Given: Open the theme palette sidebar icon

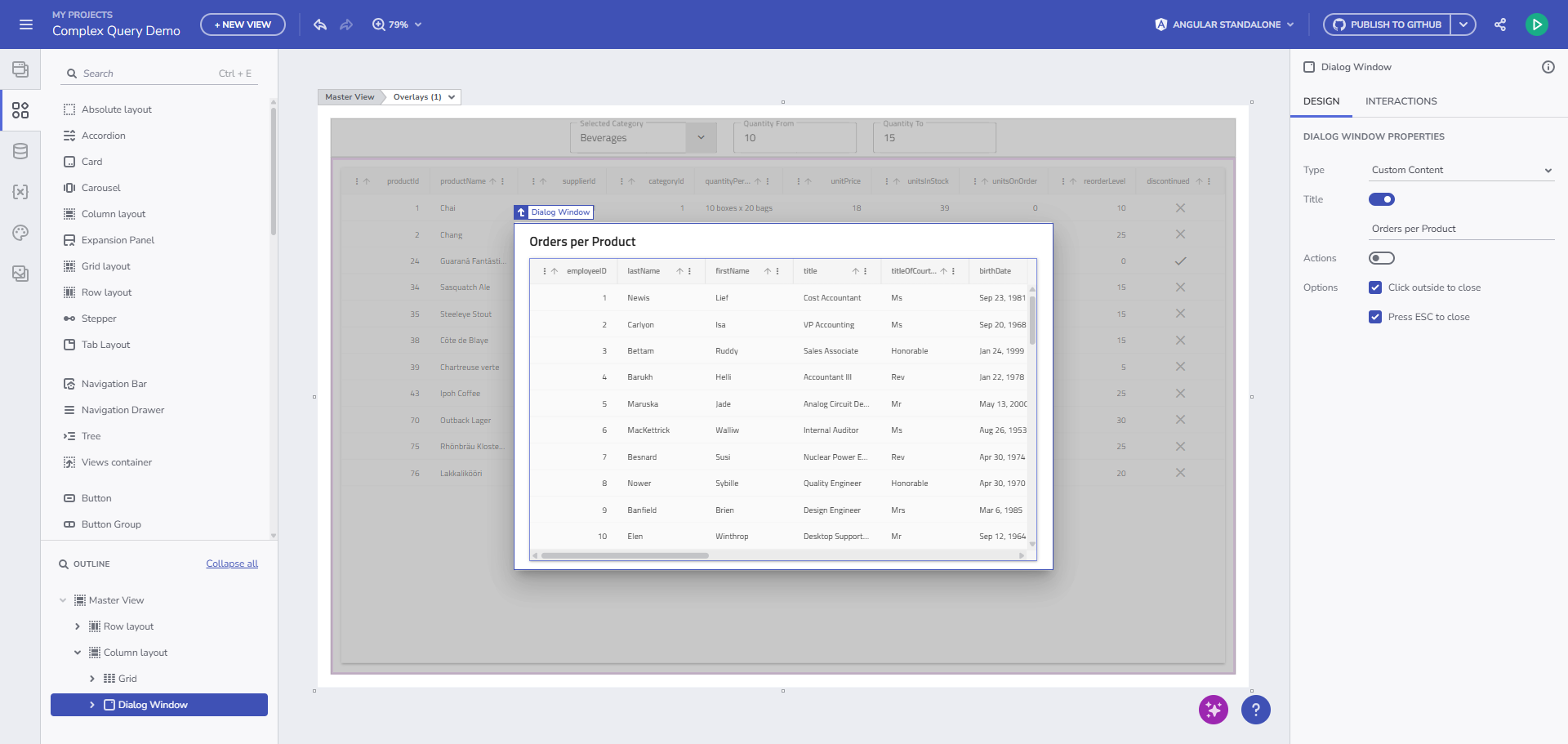Looking at the screenshot, I should tap(20, 233).
